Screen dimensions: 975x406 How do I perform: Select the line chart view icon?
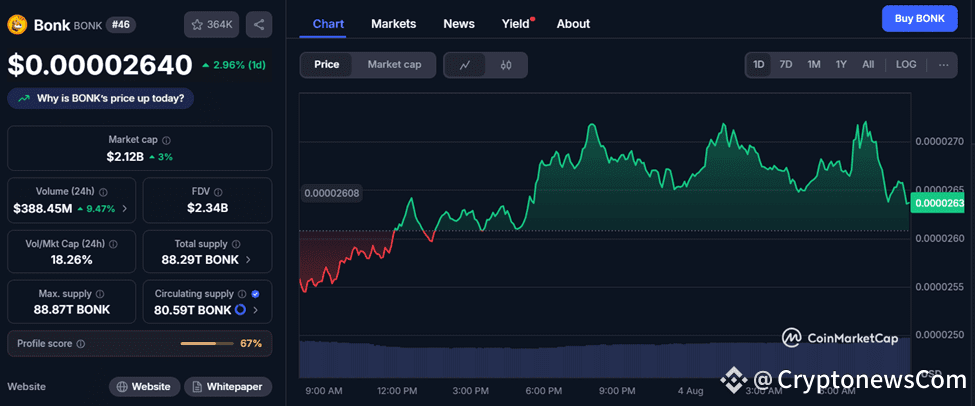click(464, 65)
